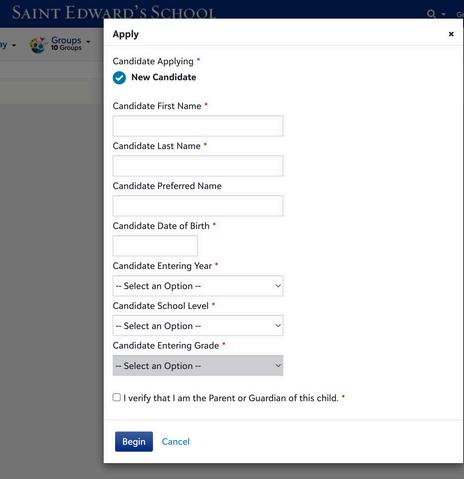Click the Saint Edward's School logo
This screenshot has width=464, height=479.
113,13
